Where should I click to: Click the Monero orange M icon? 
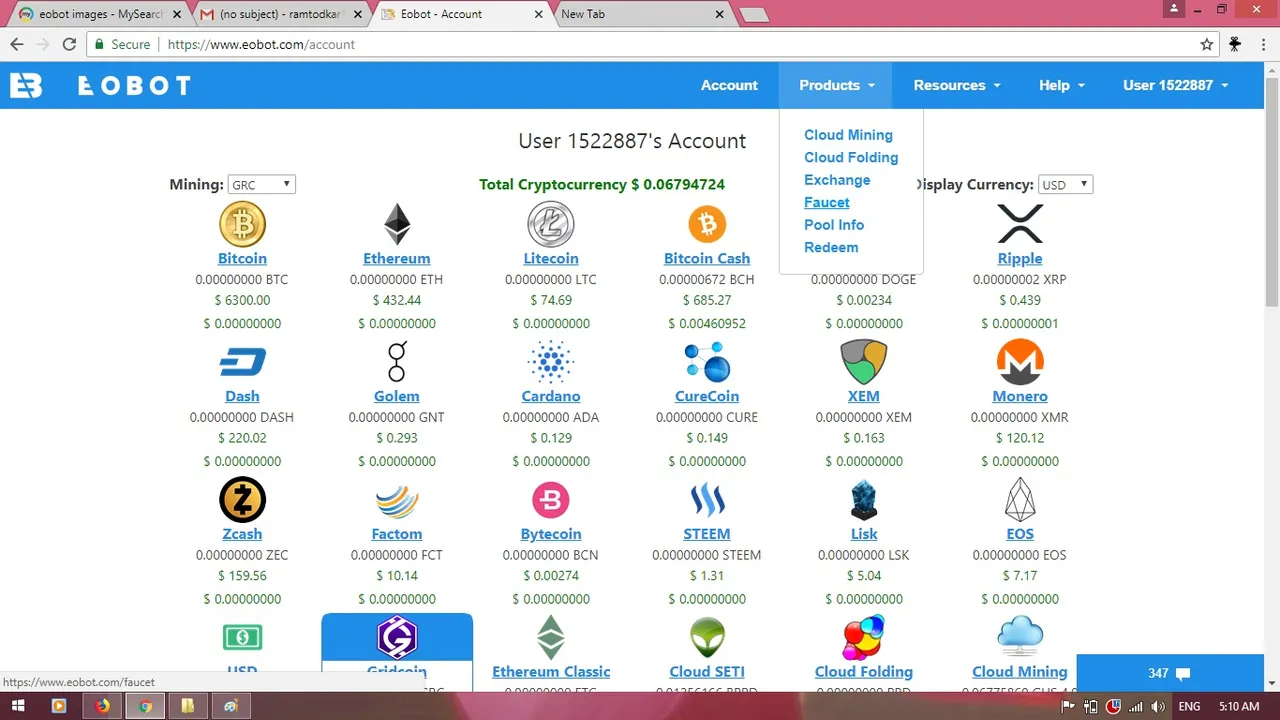(x=1020, y=362)
